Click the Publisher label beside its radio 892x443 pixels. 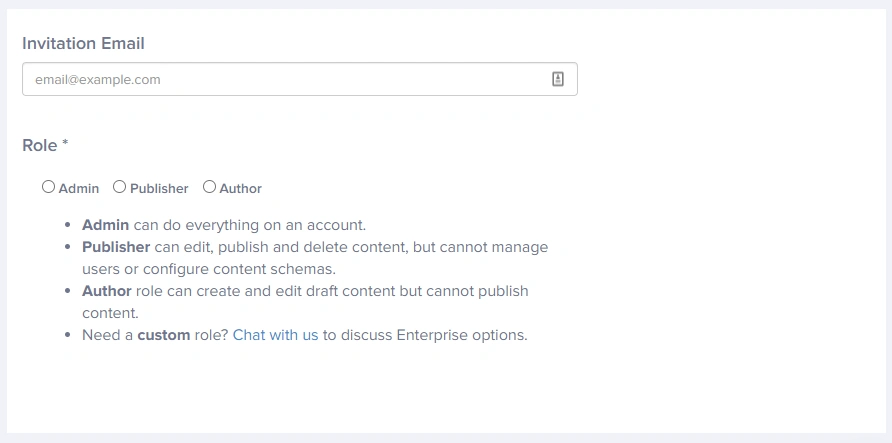click(159, 188)
